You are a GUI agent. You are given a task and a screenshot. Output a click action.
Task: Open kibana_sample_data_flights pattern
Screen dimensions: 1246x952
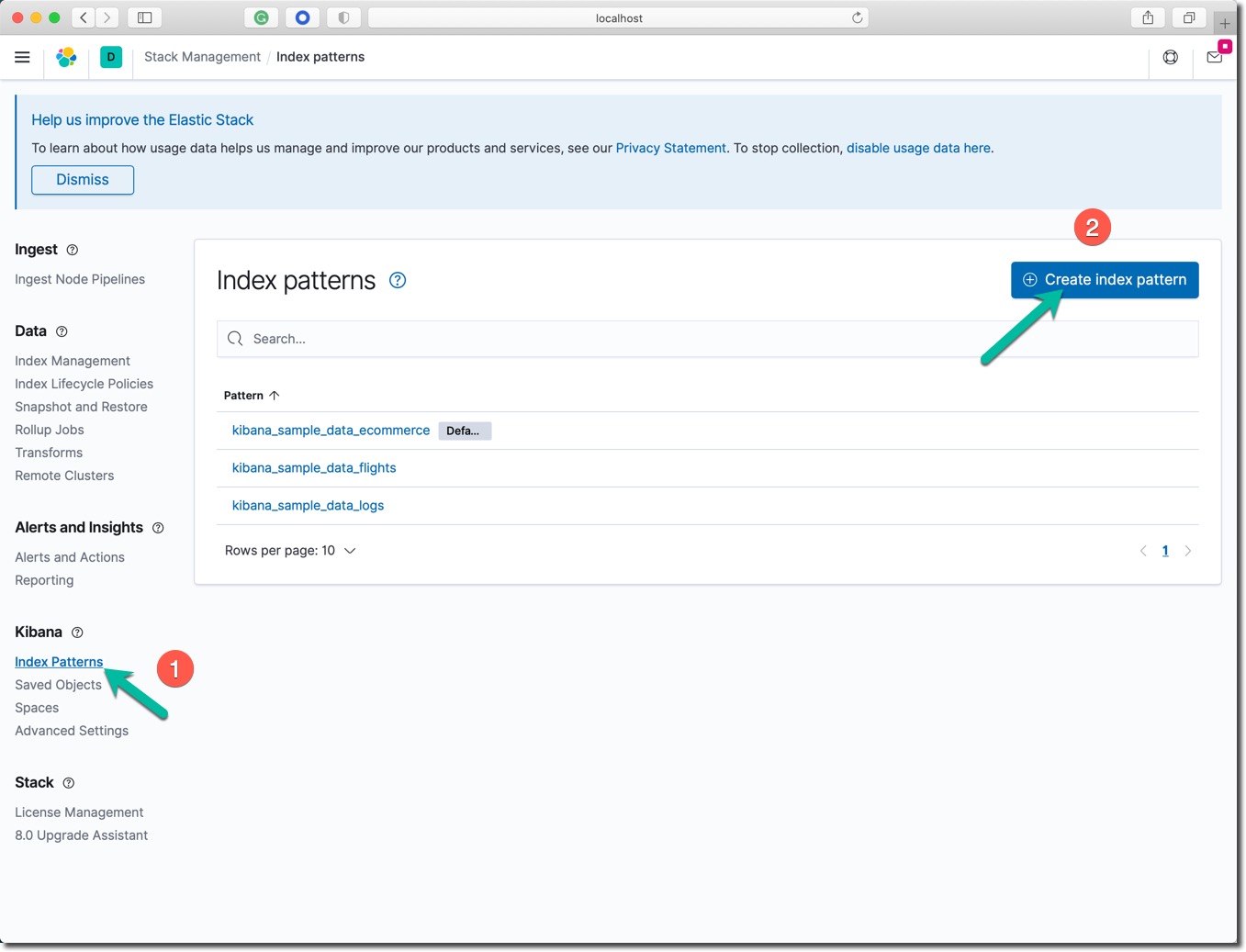(314, 468)
